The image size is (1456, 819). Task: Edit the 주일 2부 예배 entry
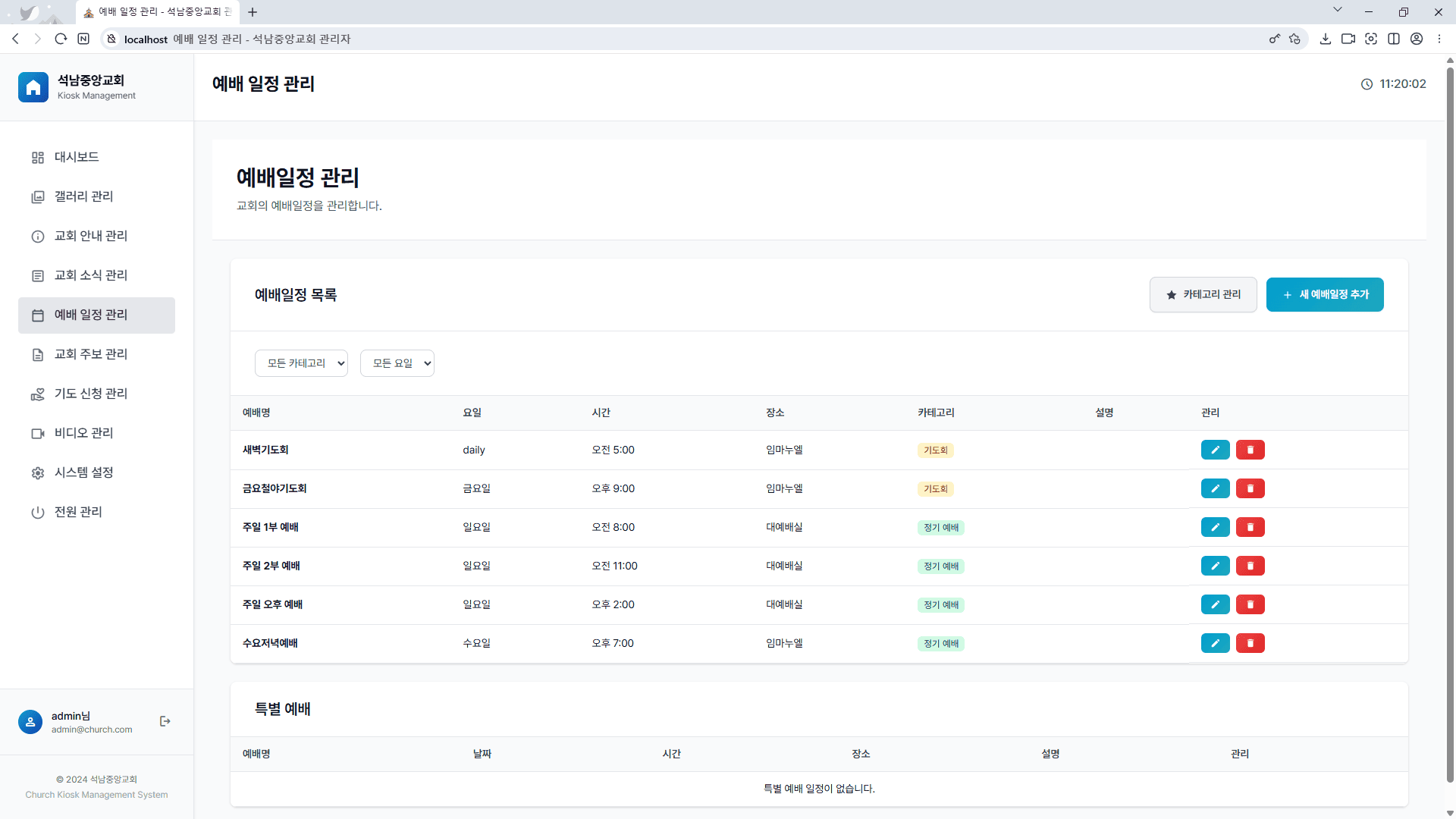pos(1215,566)
